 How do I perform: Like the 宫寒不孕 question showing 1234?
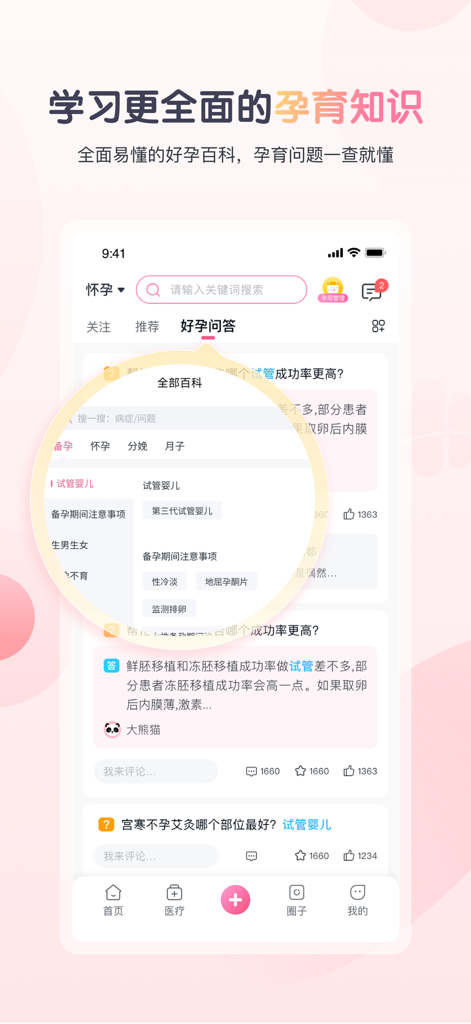tap(360, 856)
